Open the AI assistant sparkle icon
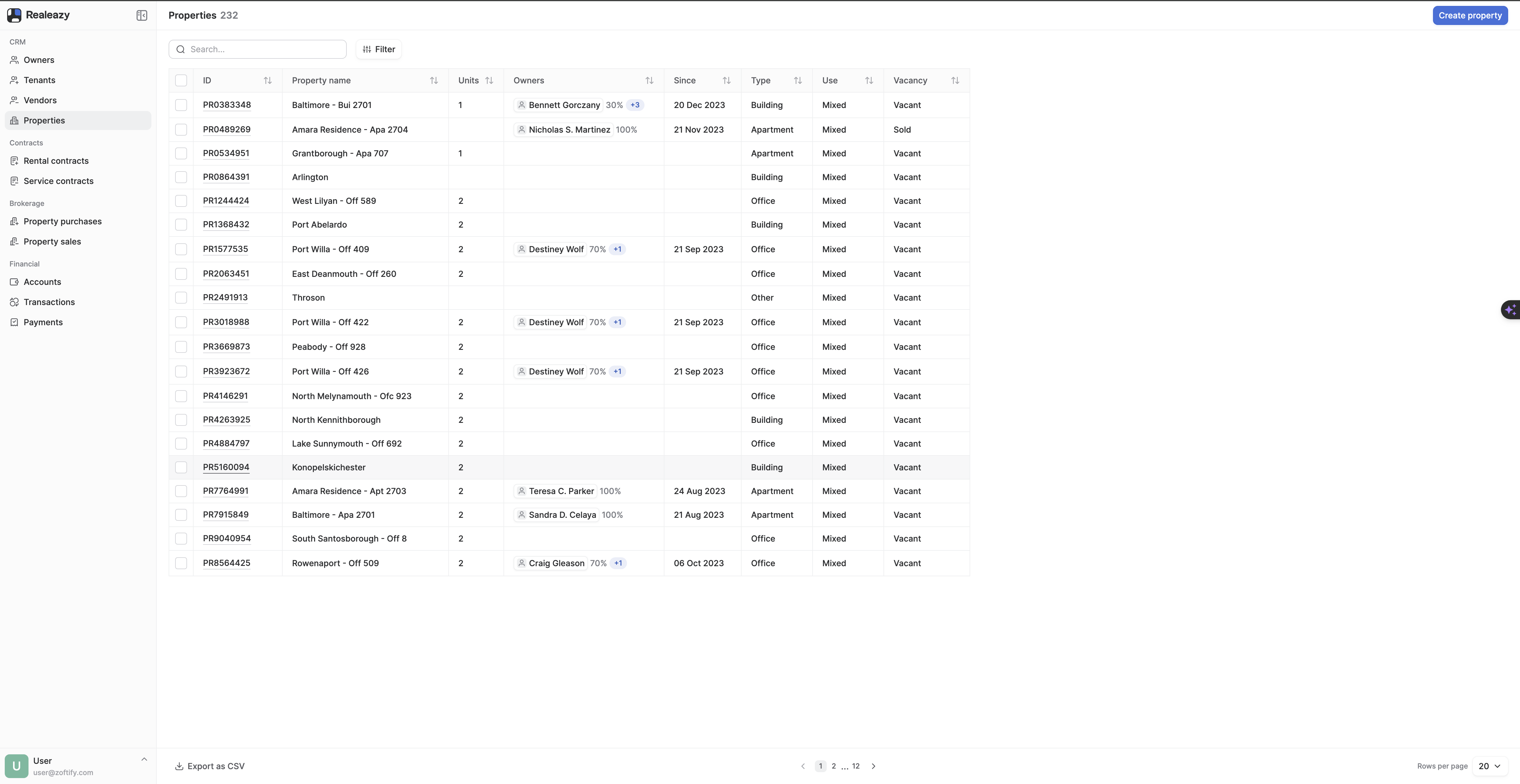This screenshot has height=784, width=1520. coord(1510,309)
